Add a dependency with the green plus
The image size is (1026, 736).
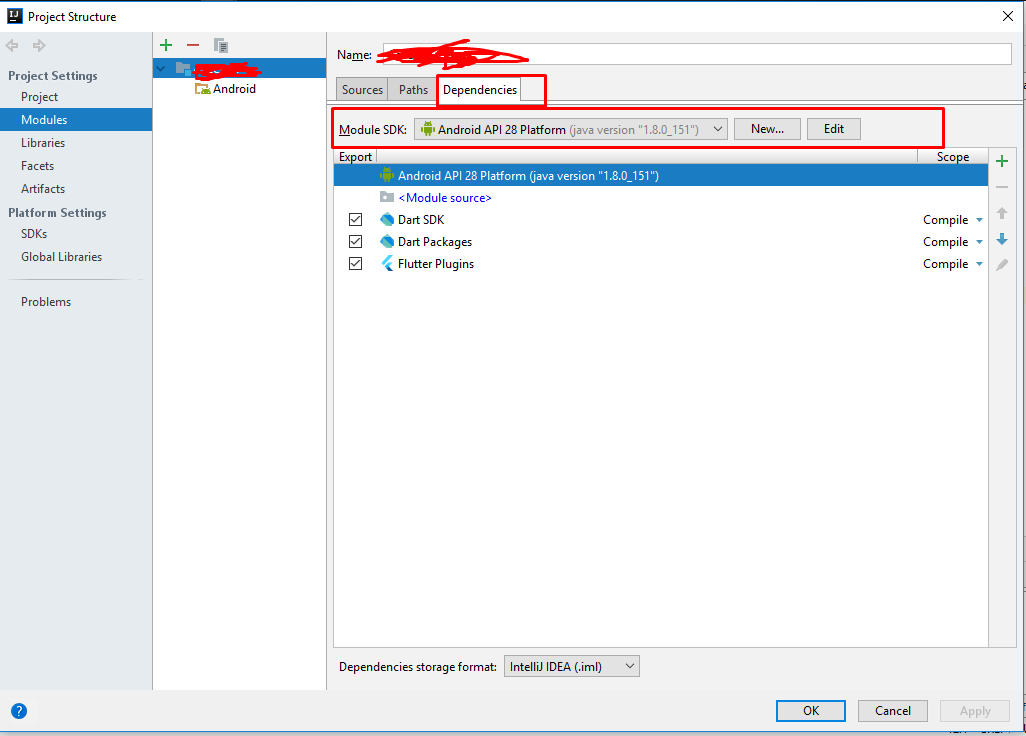[x=1002, y=161]
